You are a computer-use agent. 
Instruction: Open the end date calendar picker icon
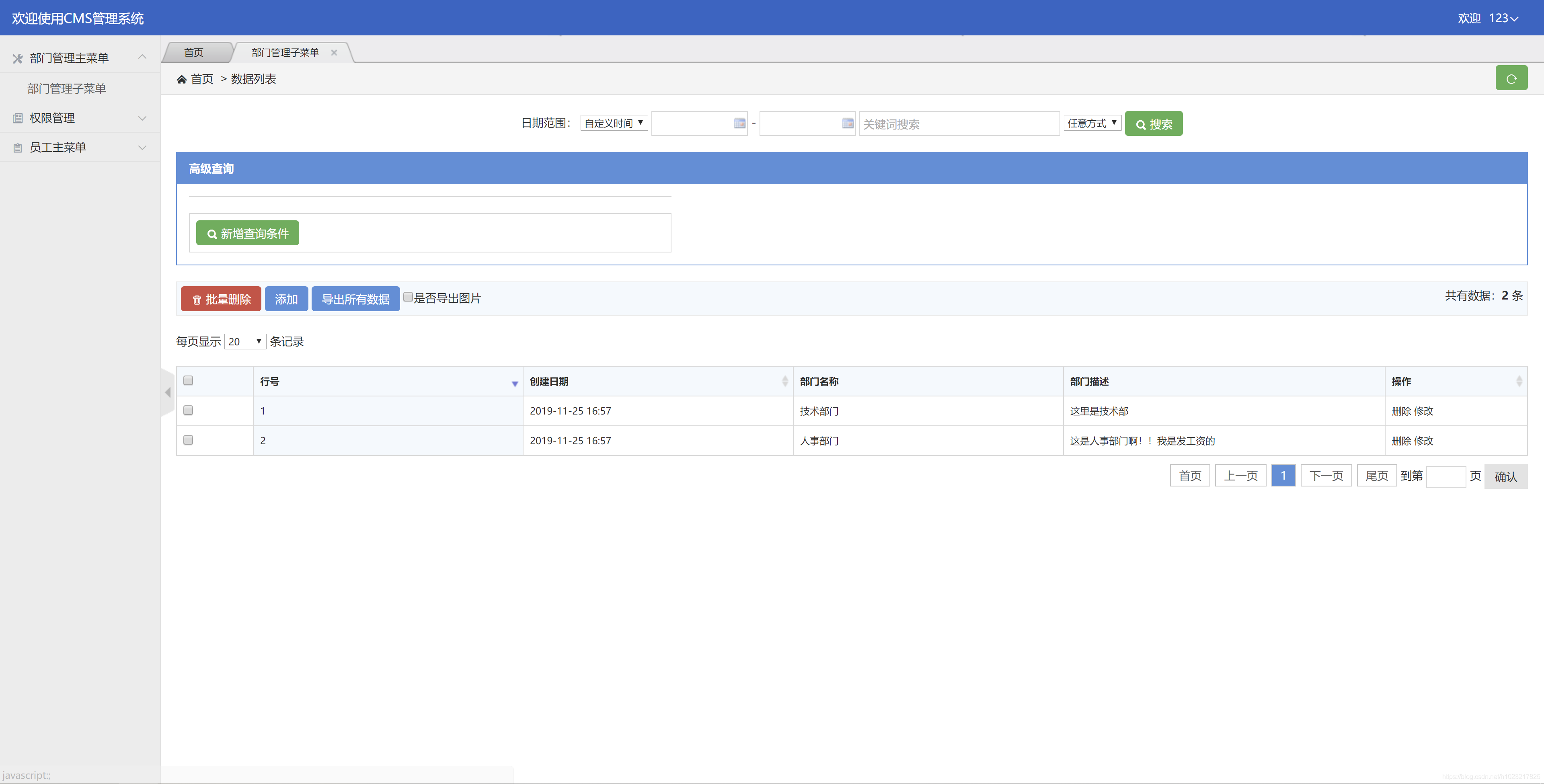click(848, 123)
